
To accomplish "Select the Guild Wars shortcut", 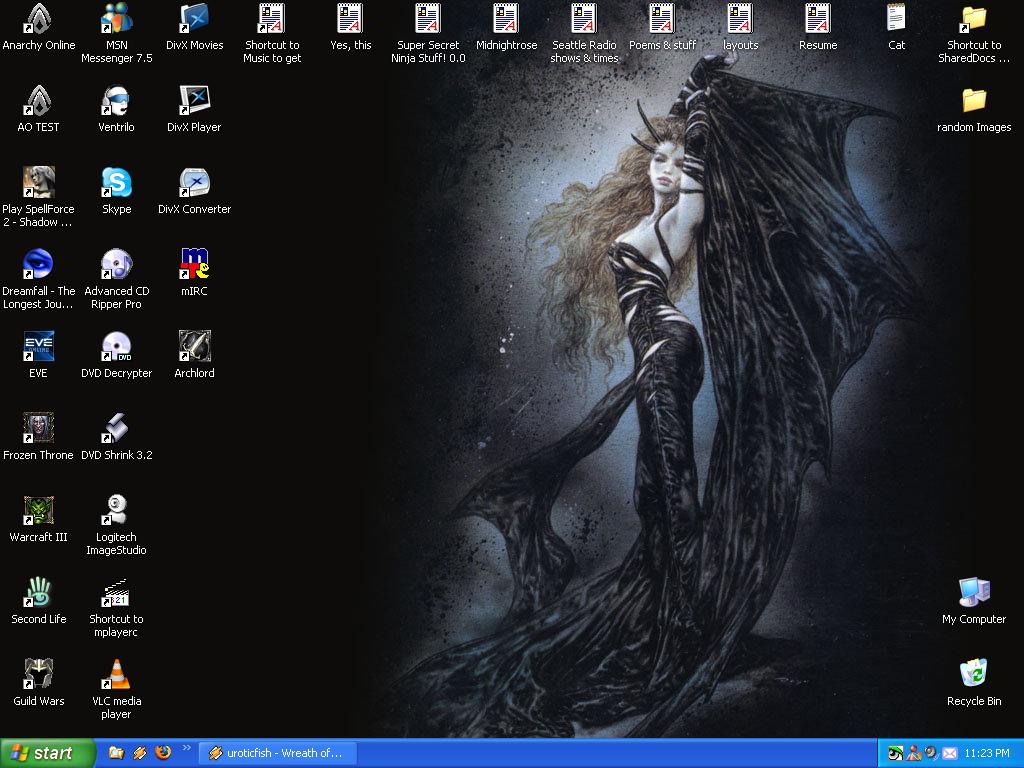I will pyautogui.click(x=38, y=675).
